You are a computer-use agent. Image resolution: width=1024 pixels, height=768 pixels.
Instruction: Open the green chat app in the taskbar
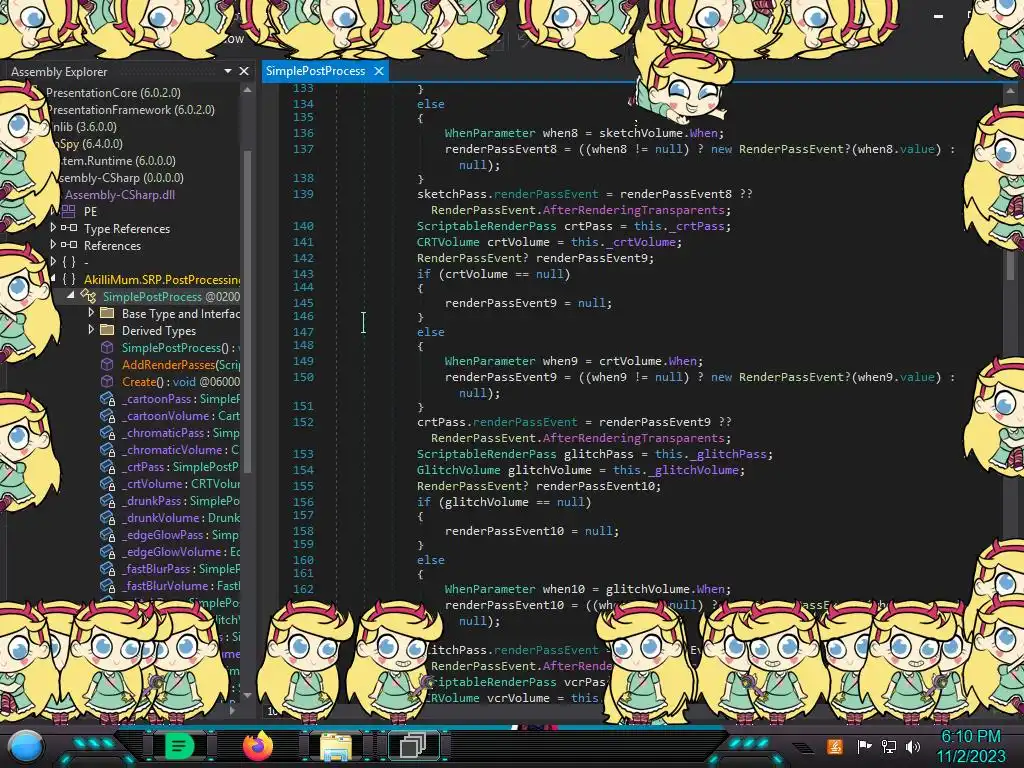pos(179,746)
